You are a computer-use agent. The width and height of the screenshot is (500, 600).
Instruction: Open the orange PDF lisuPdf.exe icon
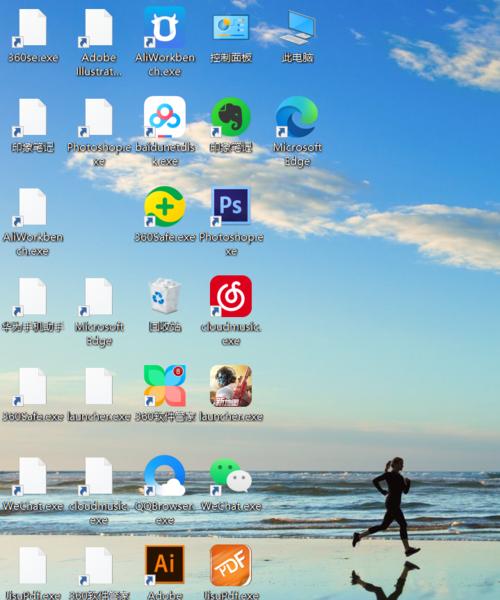pos(231,565)
